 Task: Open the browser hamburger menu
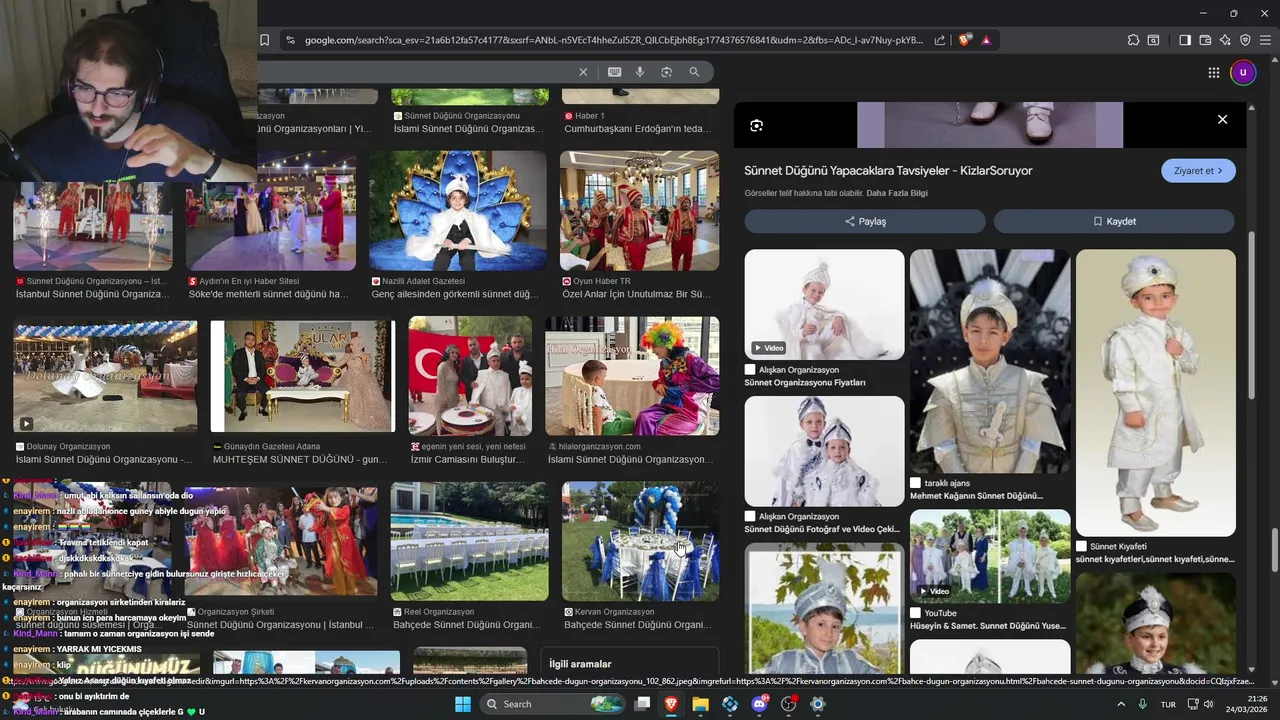coord(1265,40)
